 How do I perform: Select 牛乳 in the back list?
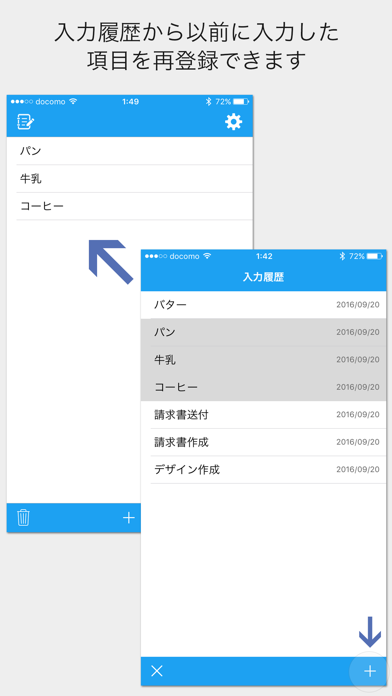click(130, 178)
